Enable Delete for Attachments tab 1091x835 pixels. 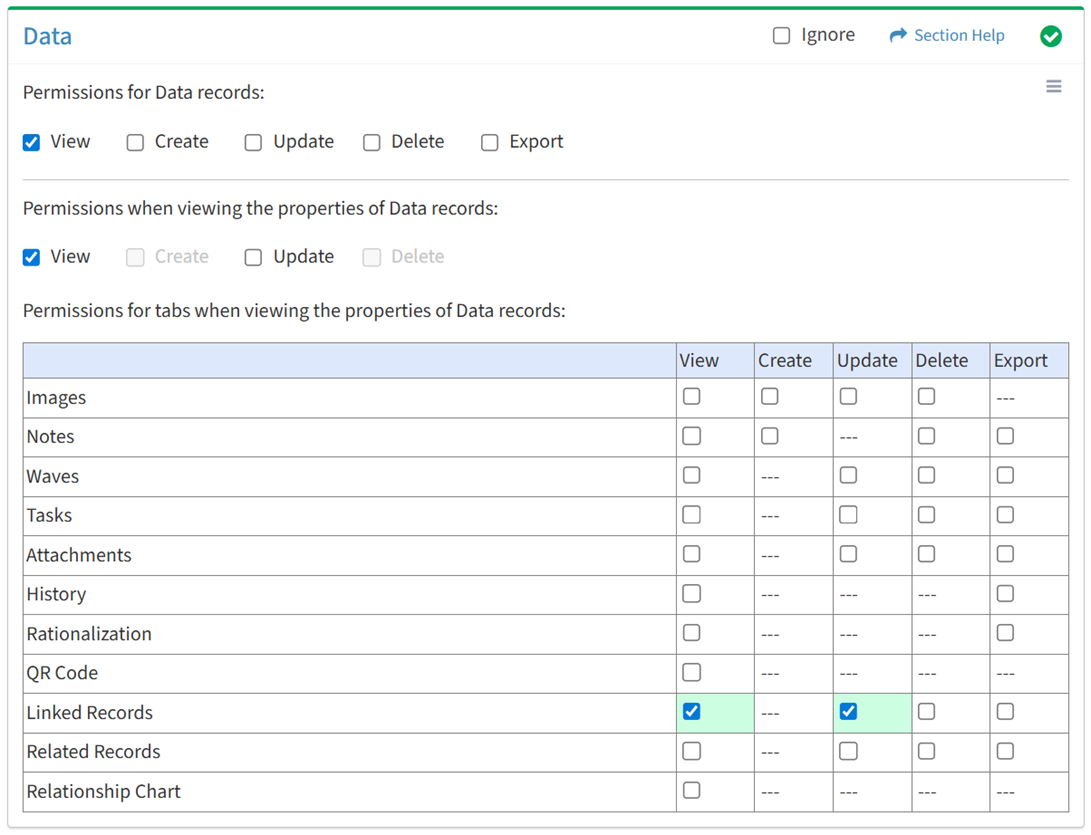(x=926, y=554)
